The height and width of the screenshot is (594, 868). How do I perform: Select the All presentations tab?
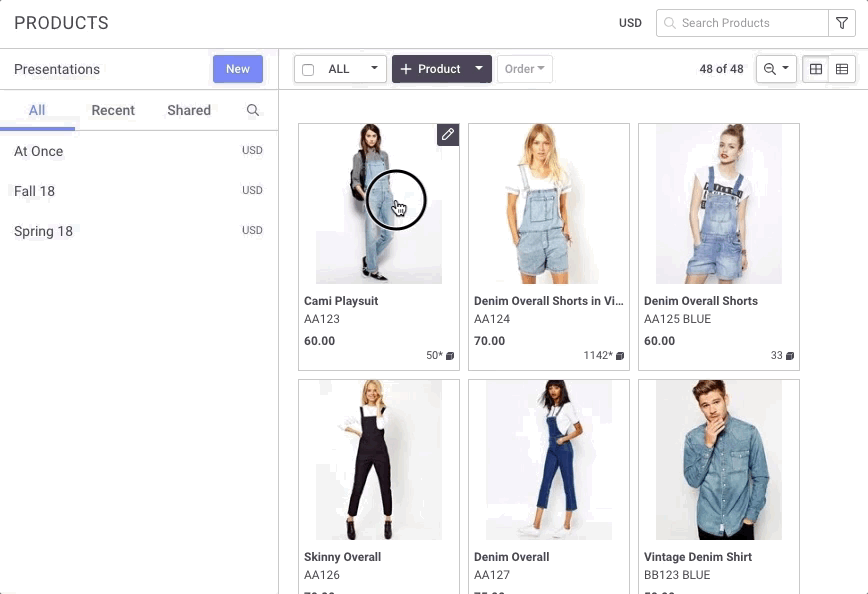click(x=37, y=110)
